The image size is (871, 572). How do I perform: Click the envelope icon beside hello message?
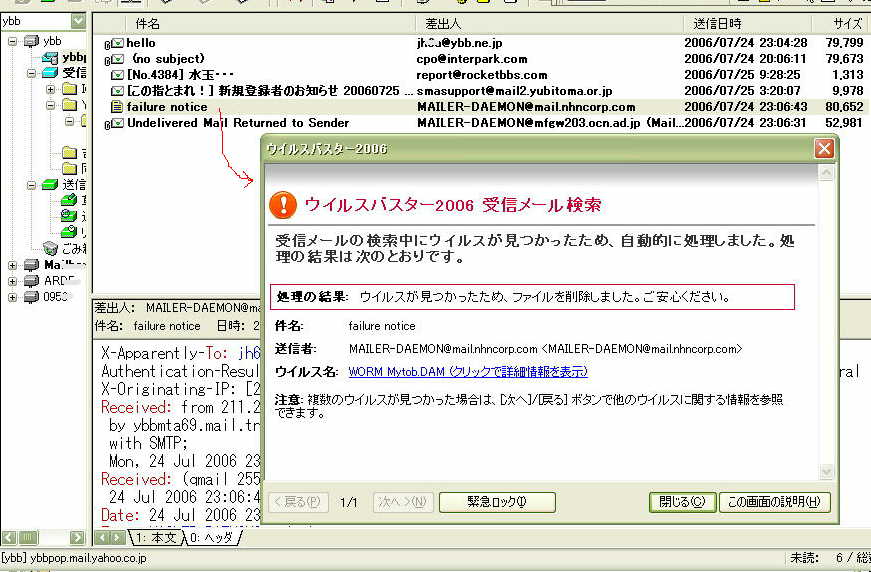117,43
